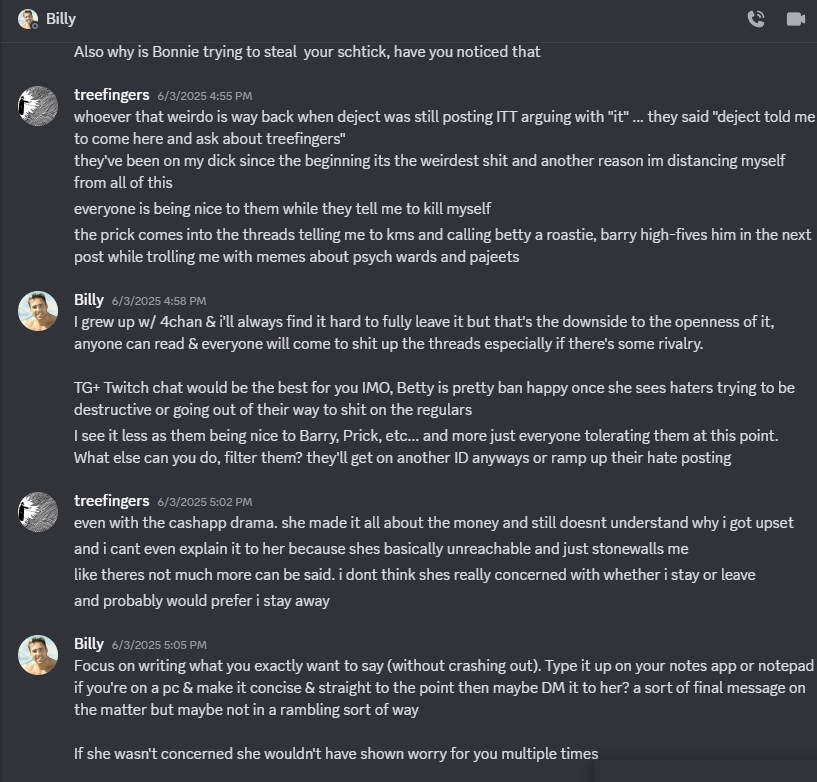
Task: Click the 6/3/2025 4:58 PM timestamp
Action: (158, 301)
